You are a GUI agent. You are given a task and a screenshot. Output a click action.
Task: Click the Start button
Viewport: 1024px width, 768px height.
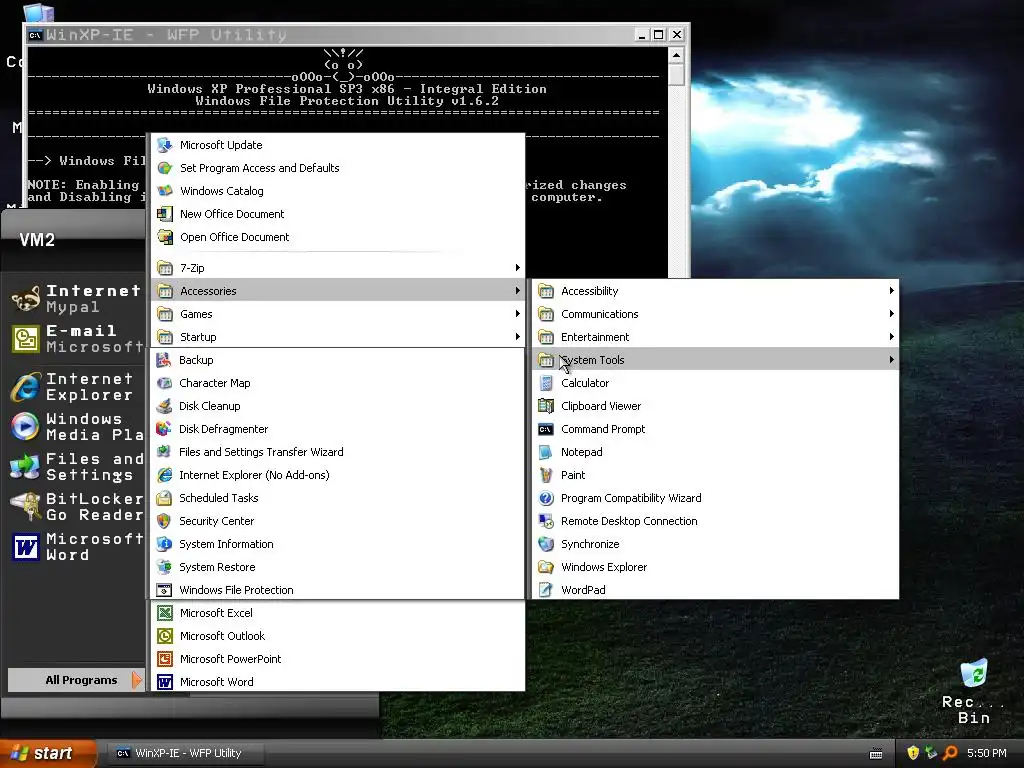click(x=48, y=753)
